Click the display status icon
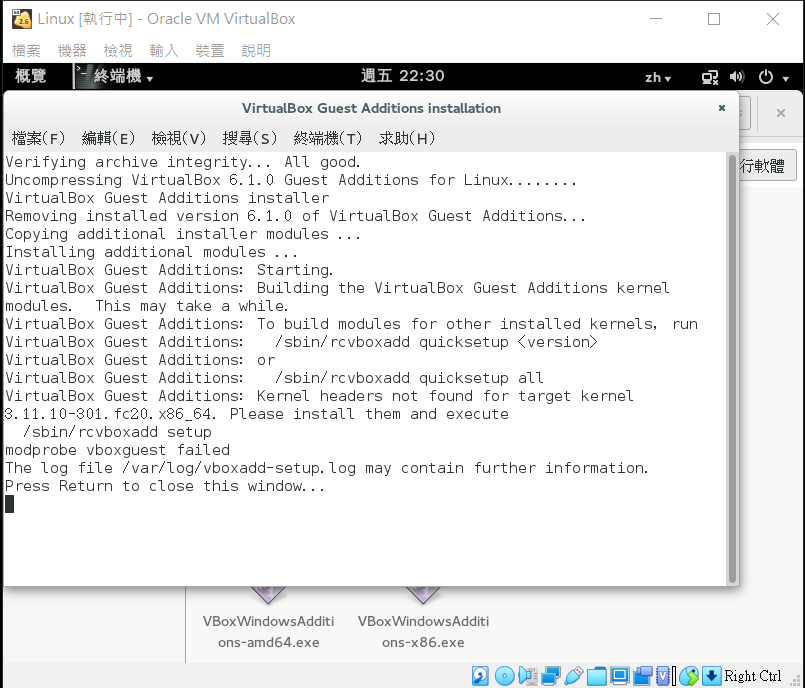This screenshot has height=688, width=805. (619, 676)
